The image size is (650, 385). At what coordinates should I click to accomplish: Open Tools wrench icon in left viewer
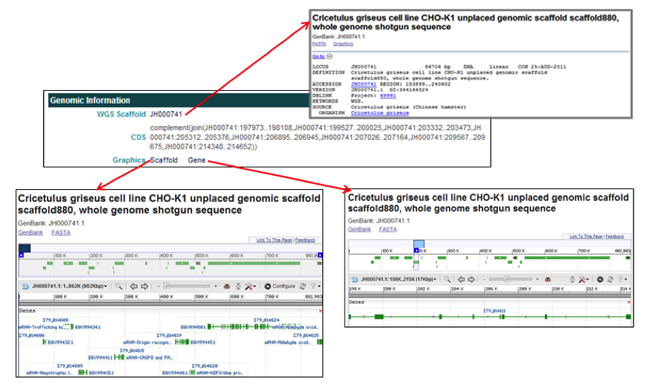tap(250, 286)
